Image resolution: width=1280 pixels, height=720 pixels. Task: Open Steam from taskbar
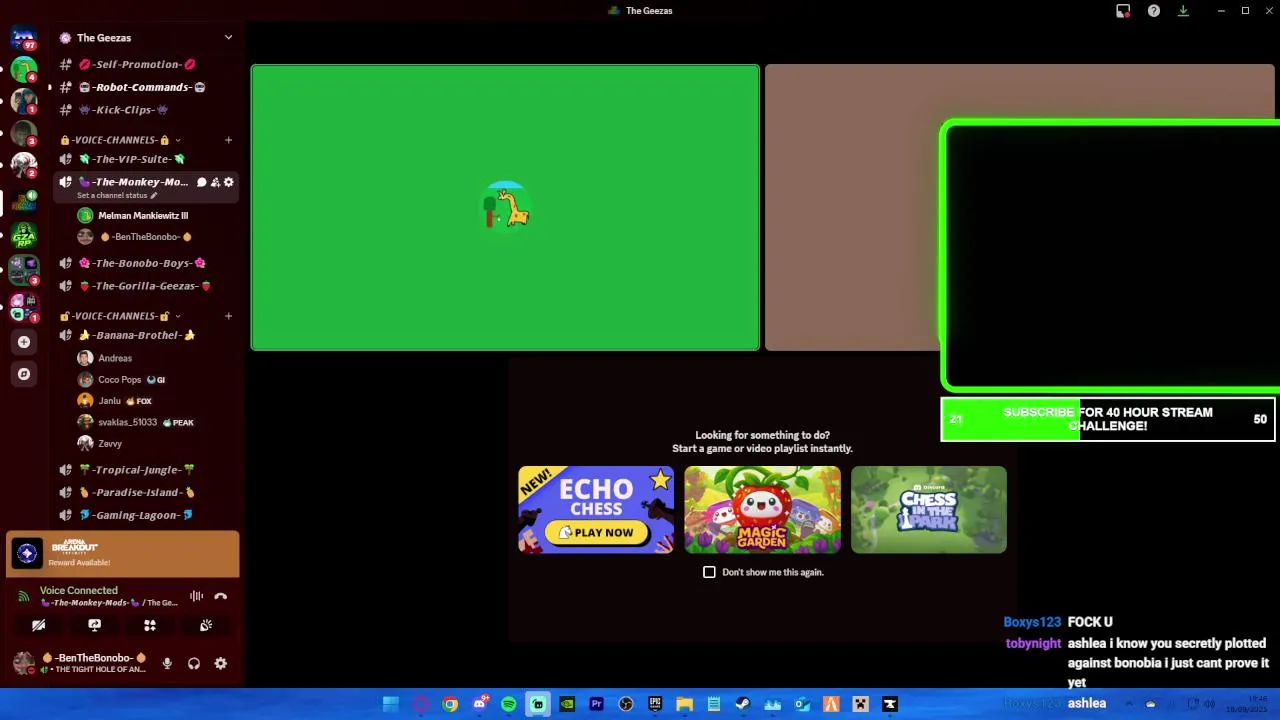pyautogui.click(x=743, y=704)
